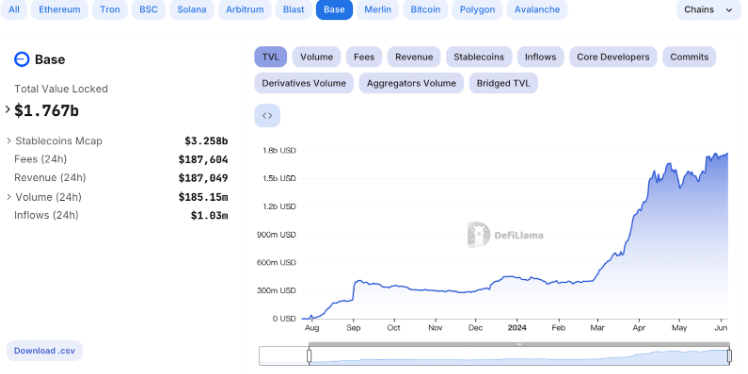Toggle the Volume chart metric
Image resolution: width=748 pixels, height=374 pixels.
pos(316,57)
